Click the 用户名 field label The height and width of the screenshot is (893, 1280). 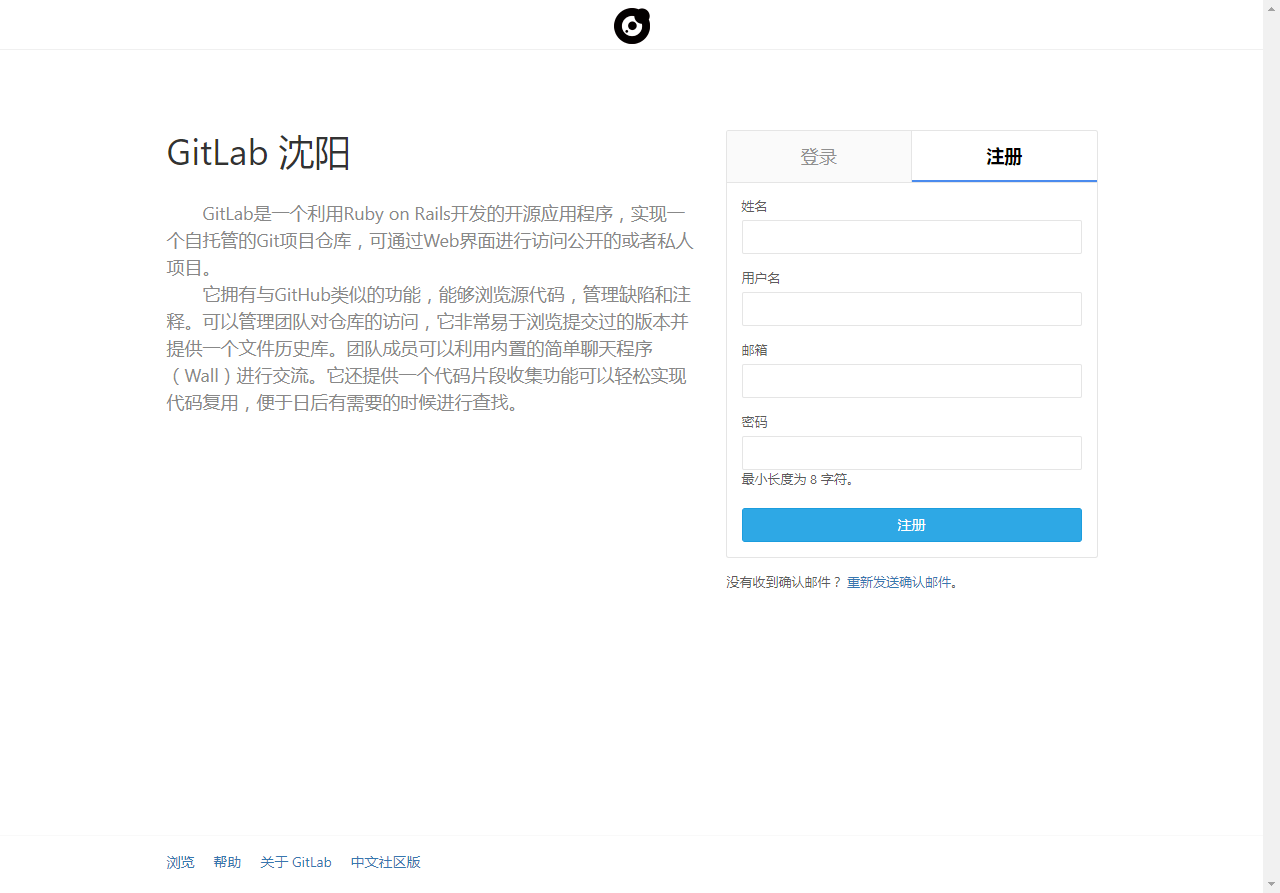tap(761, 278)
